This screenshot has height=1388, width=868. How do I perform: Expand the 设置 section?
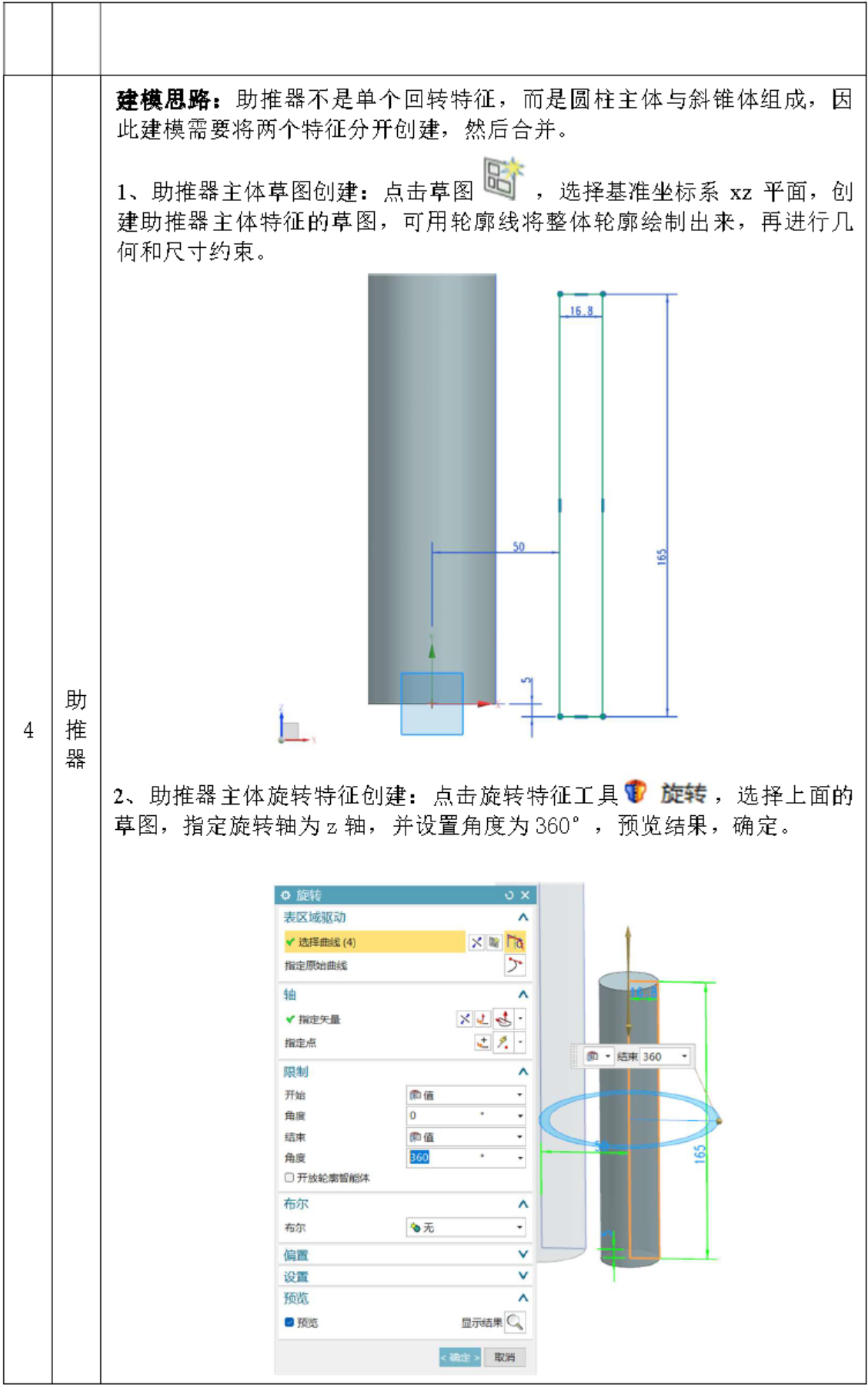coord(523,1276)
